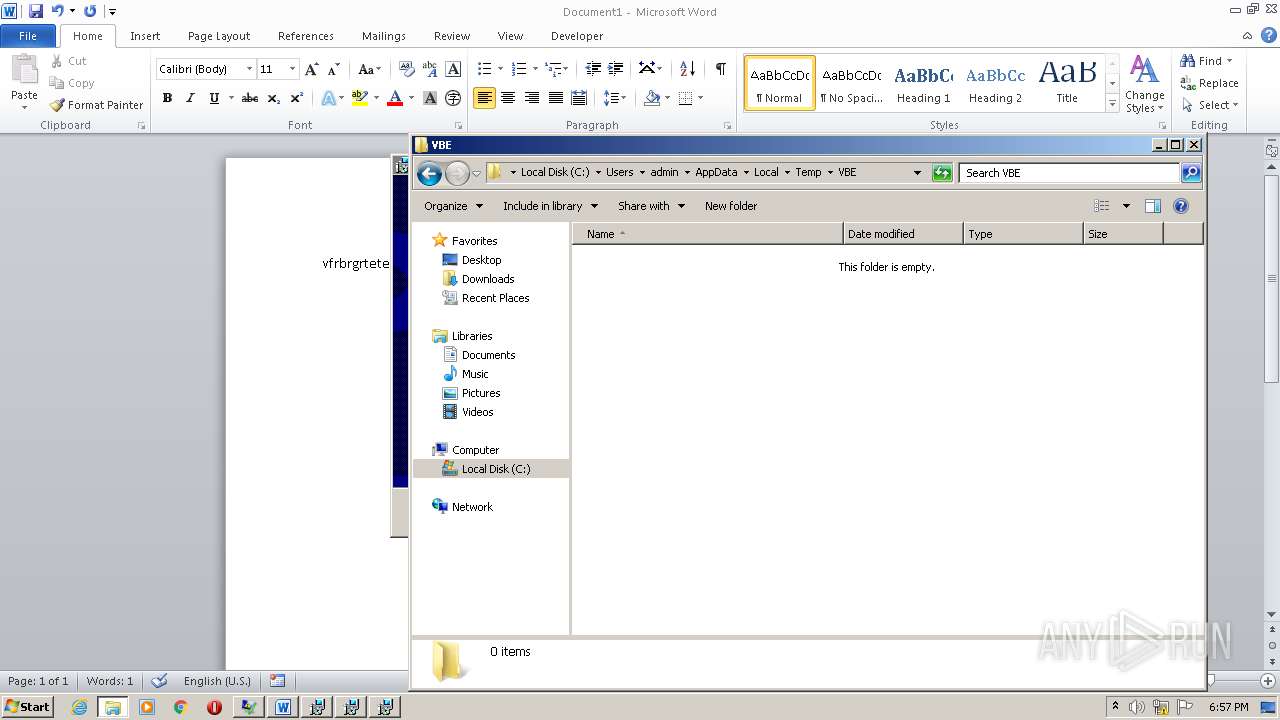Open Explorer view options dropdown arrow
1280x720 pixels.
pyautogui.click(x=1126, y=206)
